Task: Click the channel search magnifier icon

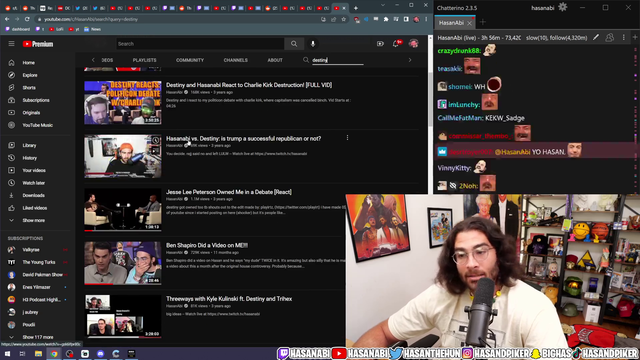Action: (x=306, y=60)
